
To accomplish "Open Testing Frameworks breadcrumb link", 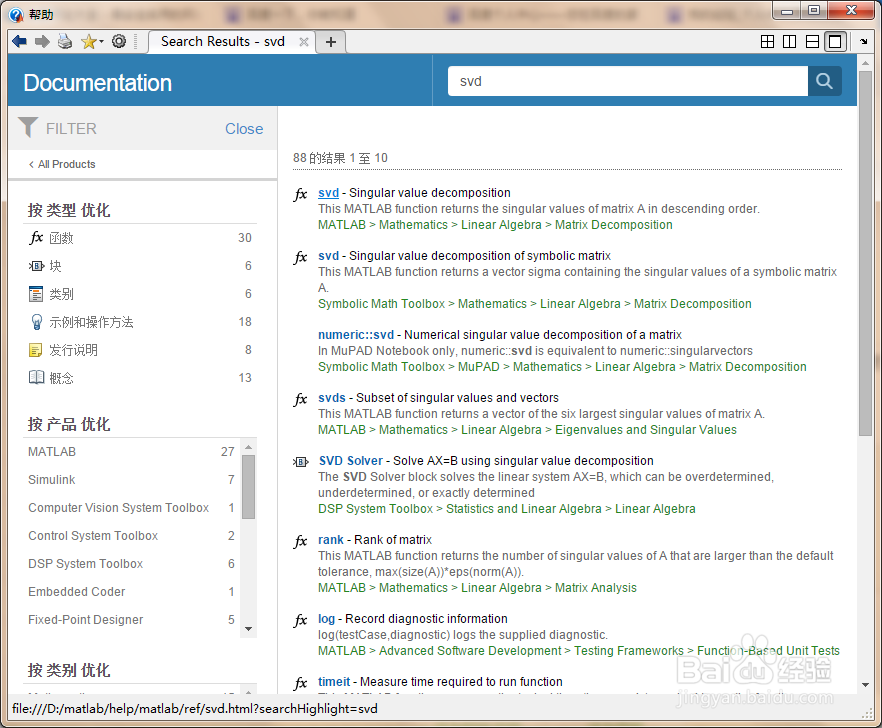I will pyautogui.click(x=628, y=651).
